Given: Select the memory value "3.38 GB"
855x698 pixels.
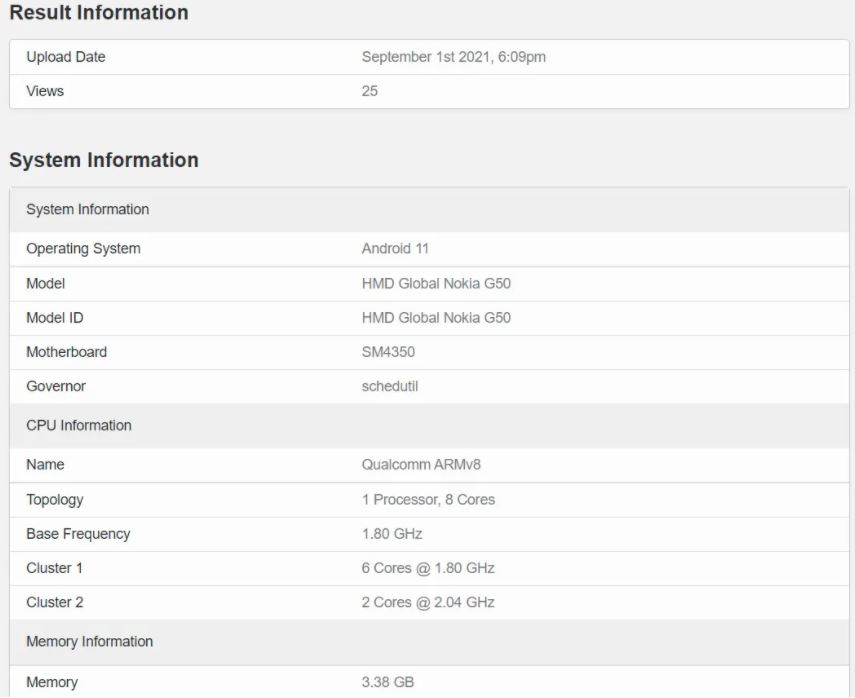Looking at the screenshot, I should tap(388, 682).
